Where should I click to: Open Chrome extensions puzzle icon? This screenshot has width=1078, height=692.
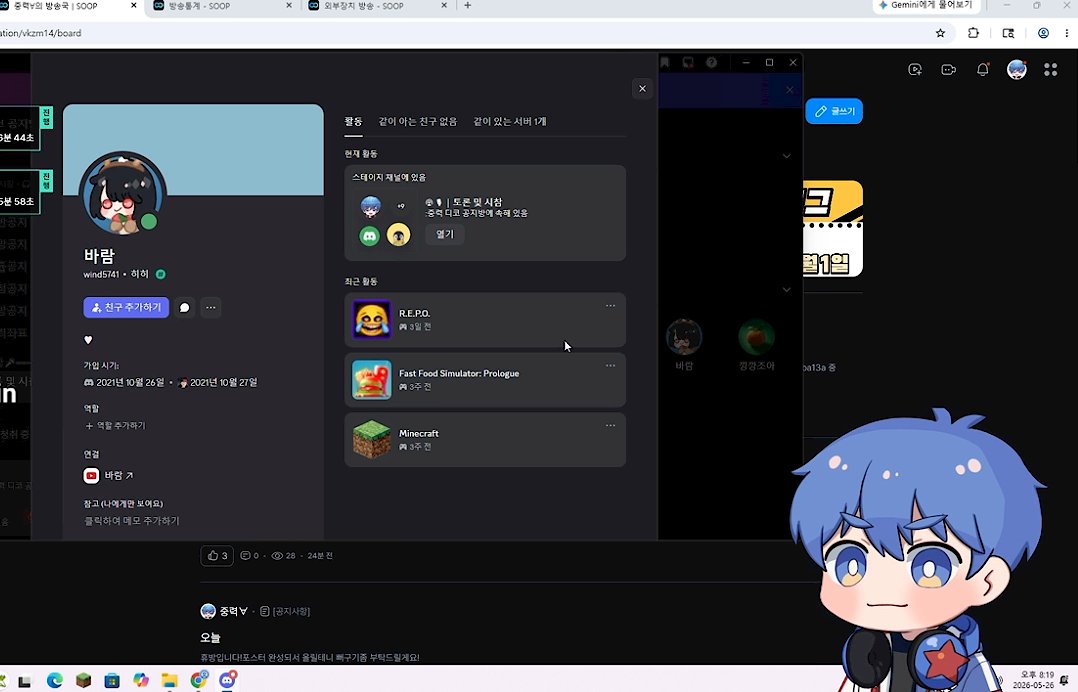(x=974, y=33)
